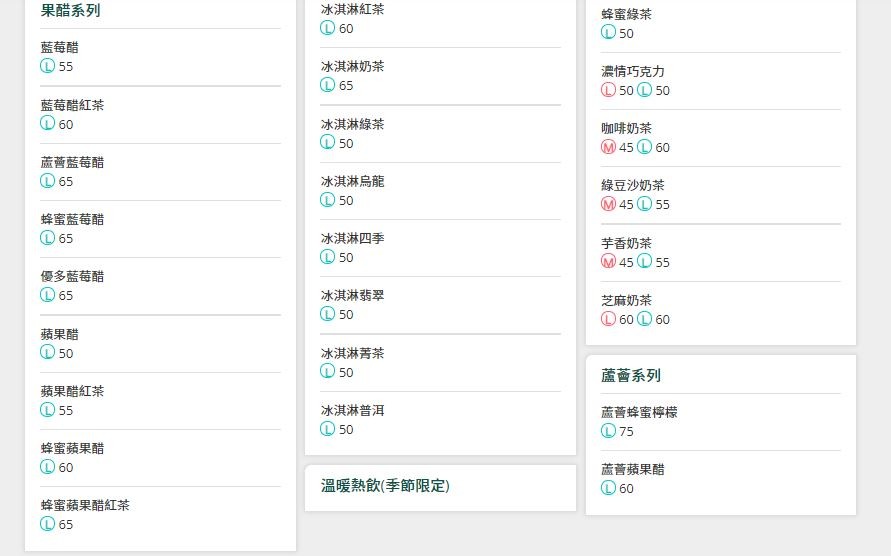Click the L size icon under 冰淇淋奶茶
The image size is (891, 556).
327,85
